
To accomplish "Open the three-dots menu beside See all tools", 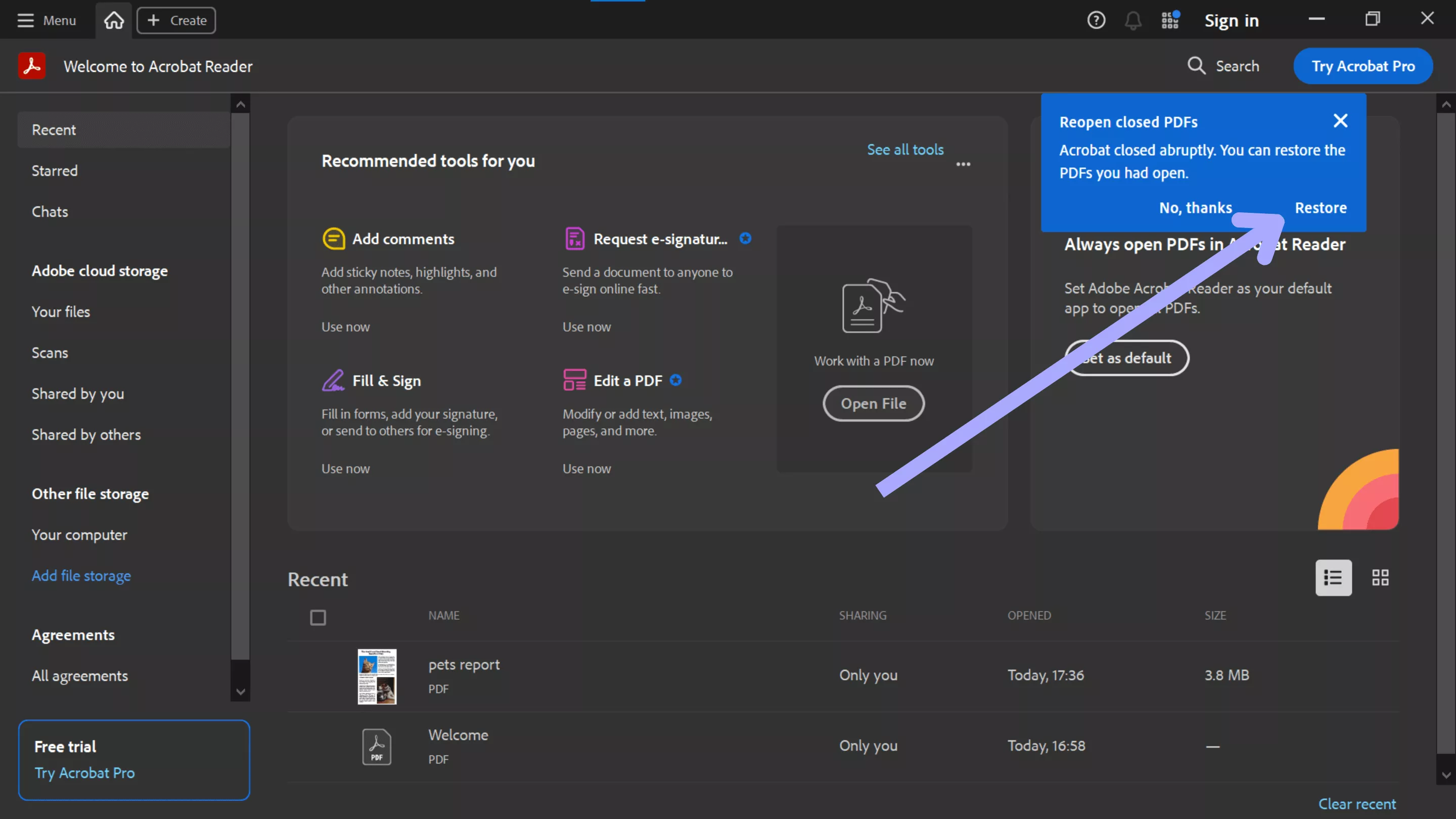I will tap(963, 164).
